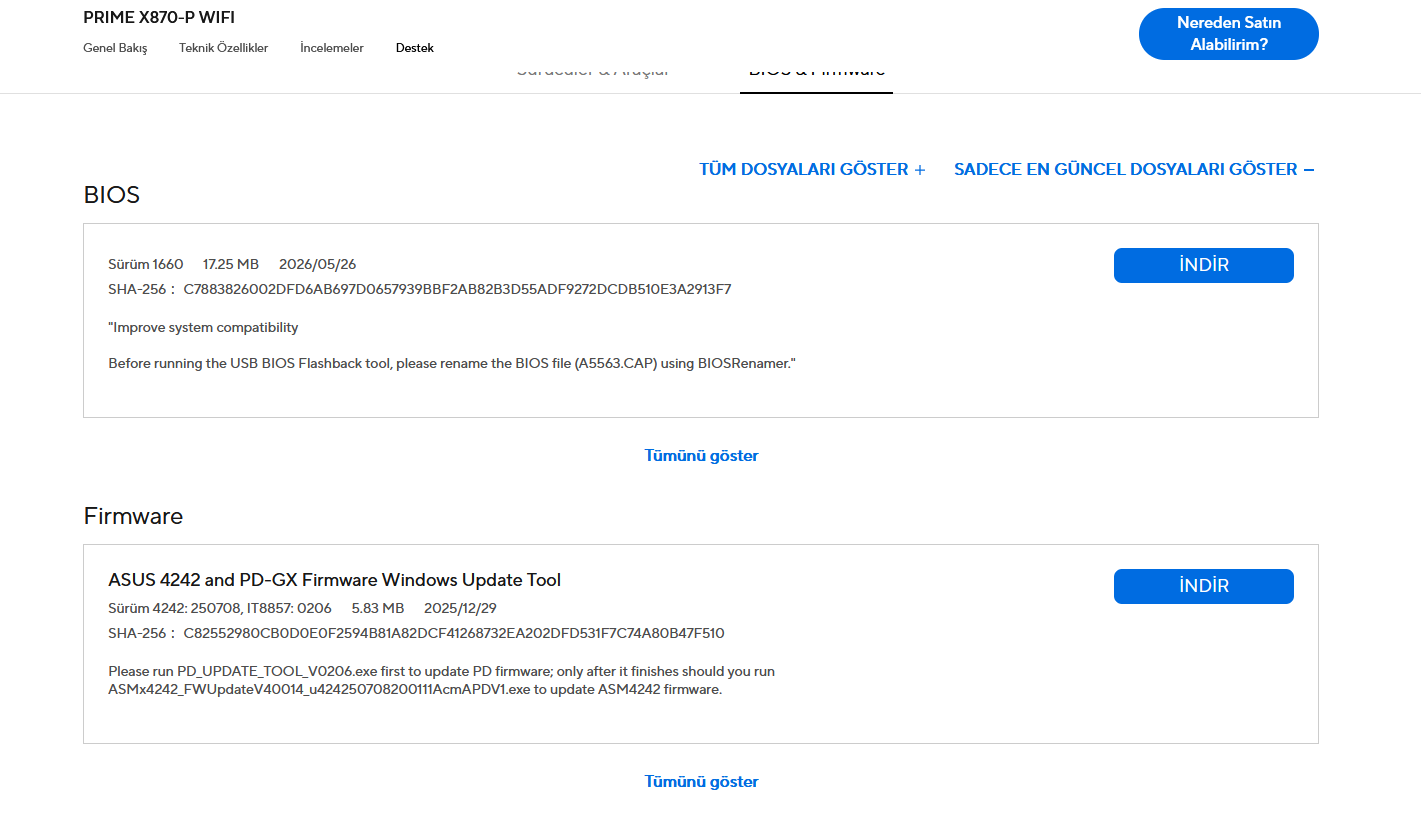
Task: Click the BIOS section heading
Action: tap(111, 195)
